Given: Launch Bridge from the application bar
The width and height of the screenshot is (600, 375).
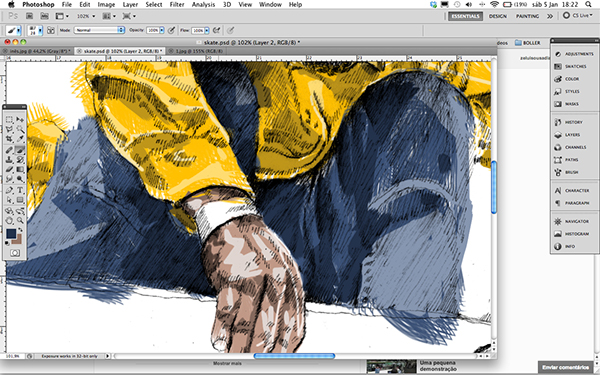Looking at the screenshot, I should [x=29, y=16].
